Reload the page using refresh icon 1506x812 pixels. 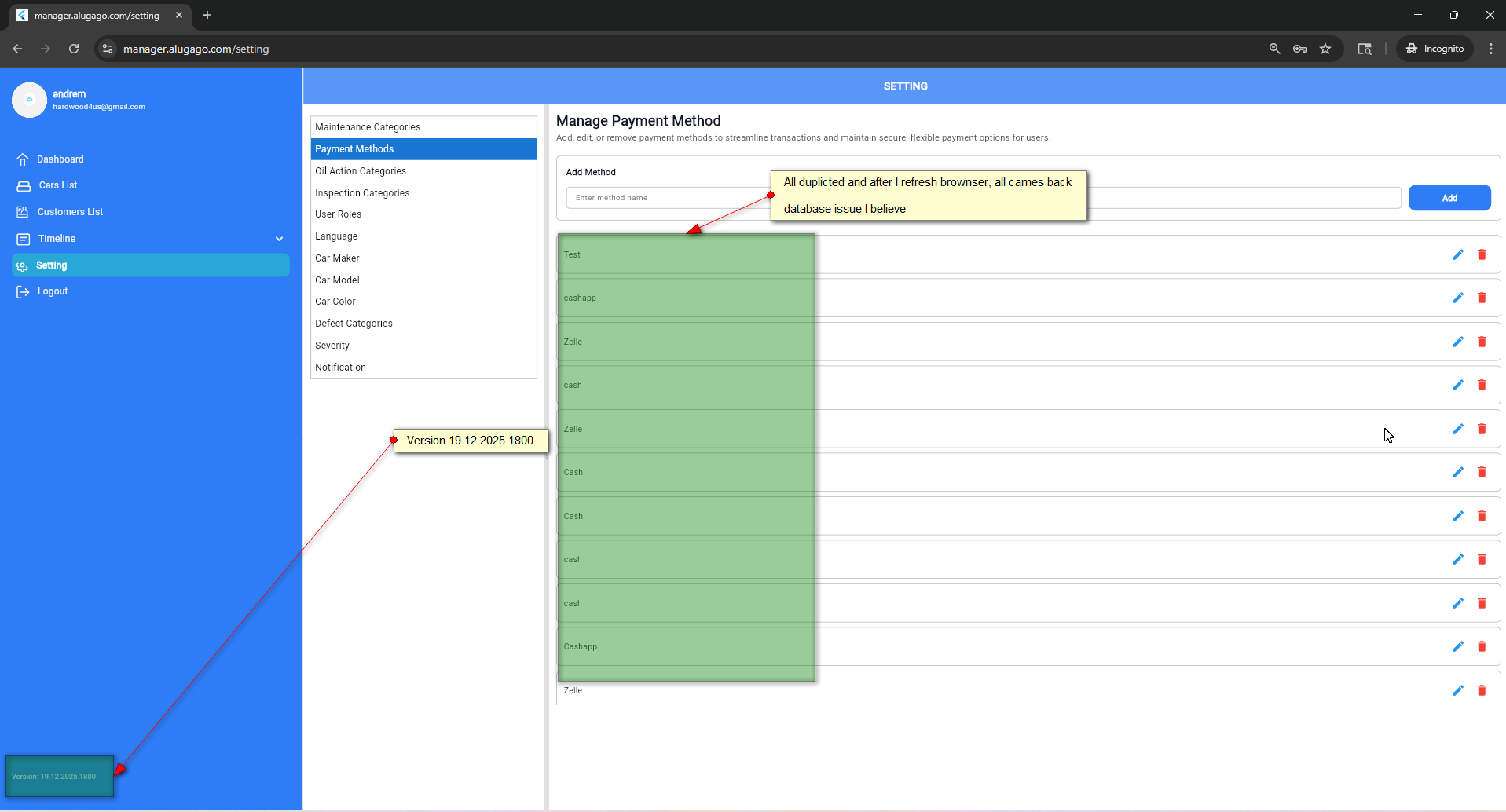[74, 49]
